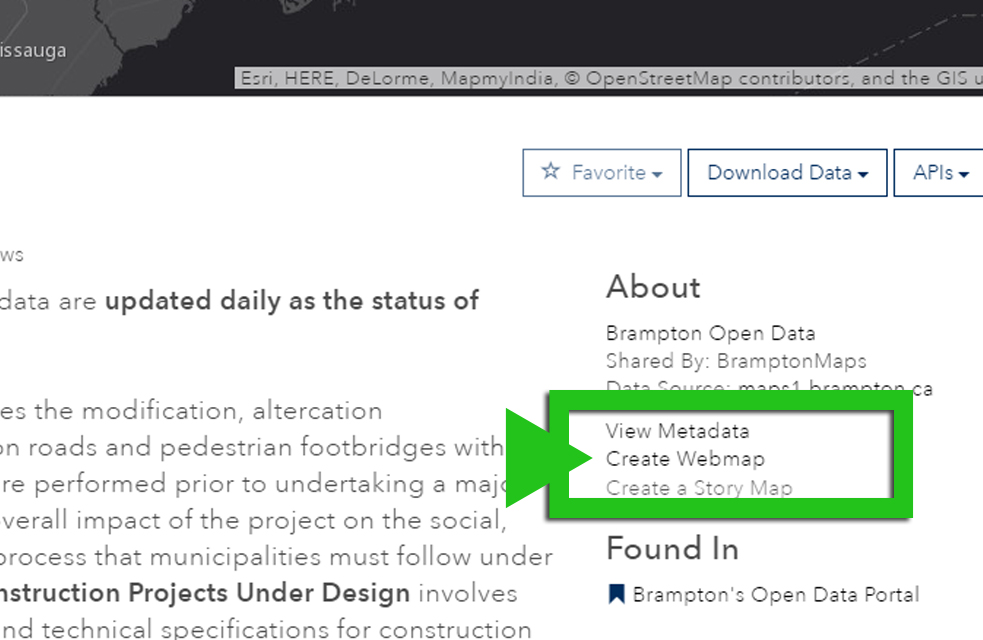Screen dimensions: 983x640
Task: Click the bookmark icon beside Brampton's Open Data Portal
Action: (614, 595)
